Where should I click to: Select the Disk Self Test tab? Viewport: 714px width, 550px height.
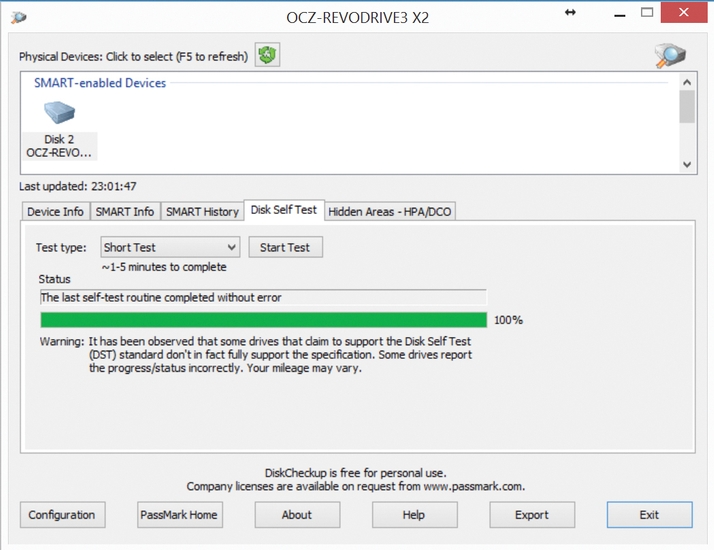click(x=284, y=210)
